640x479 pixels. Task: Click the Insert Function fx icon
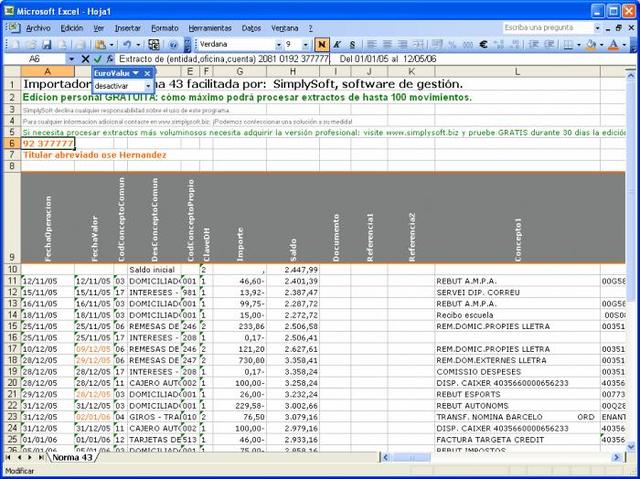tap(109, 59)
